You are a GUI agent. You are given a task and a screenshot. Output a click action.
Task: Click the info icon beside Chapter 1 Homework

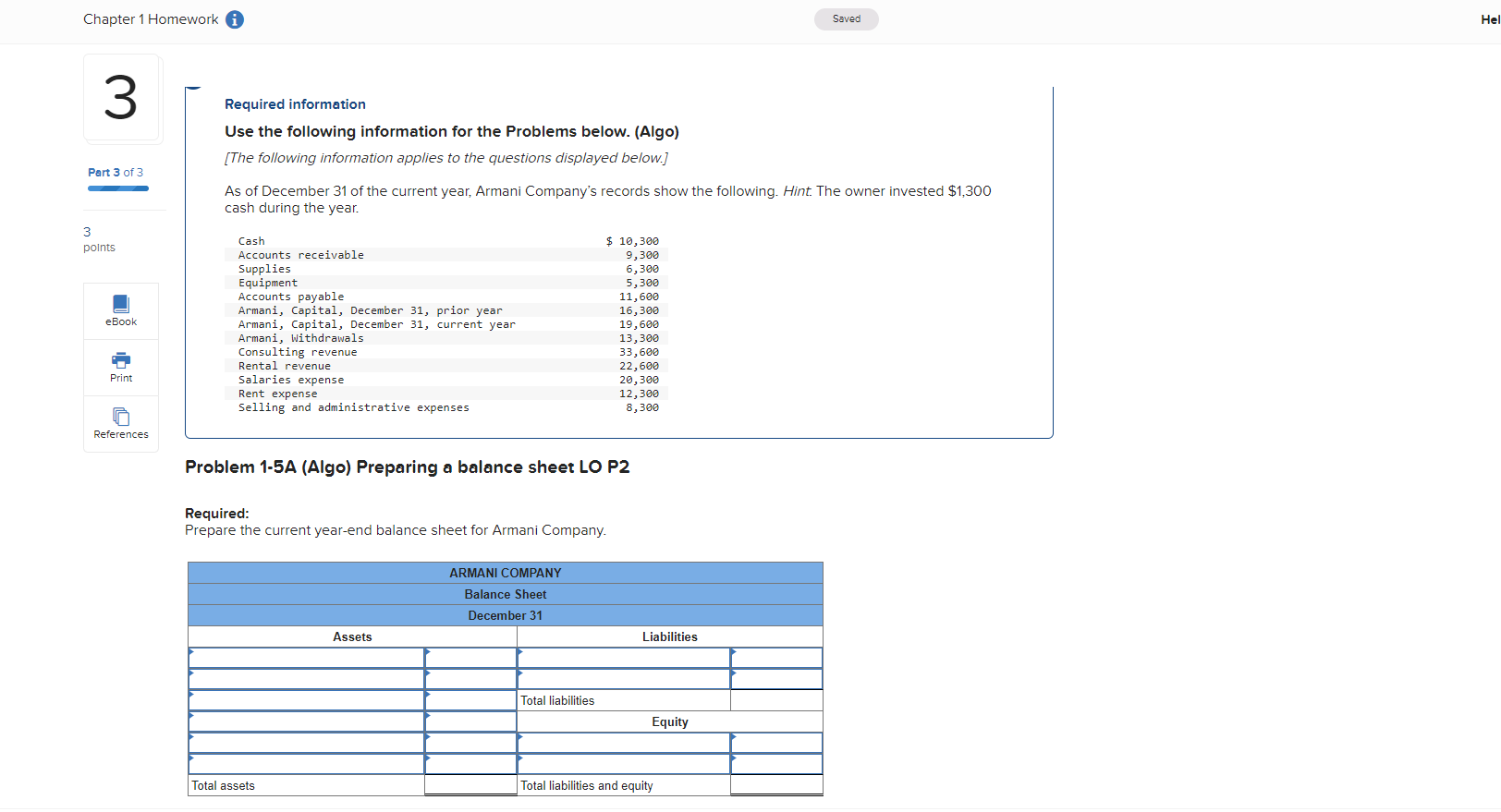click(x=235, y=19)
